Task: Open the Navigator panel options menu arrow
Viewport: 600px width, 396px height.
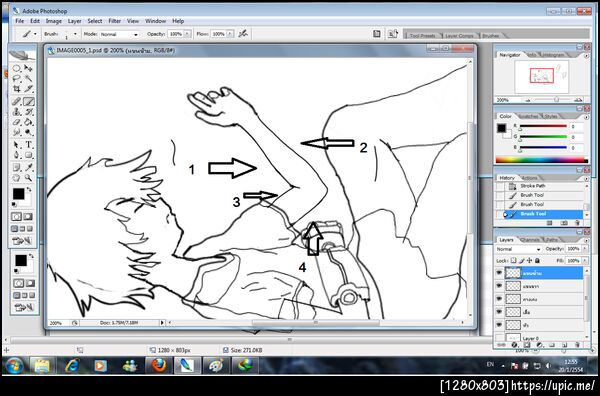Action: 587,55
